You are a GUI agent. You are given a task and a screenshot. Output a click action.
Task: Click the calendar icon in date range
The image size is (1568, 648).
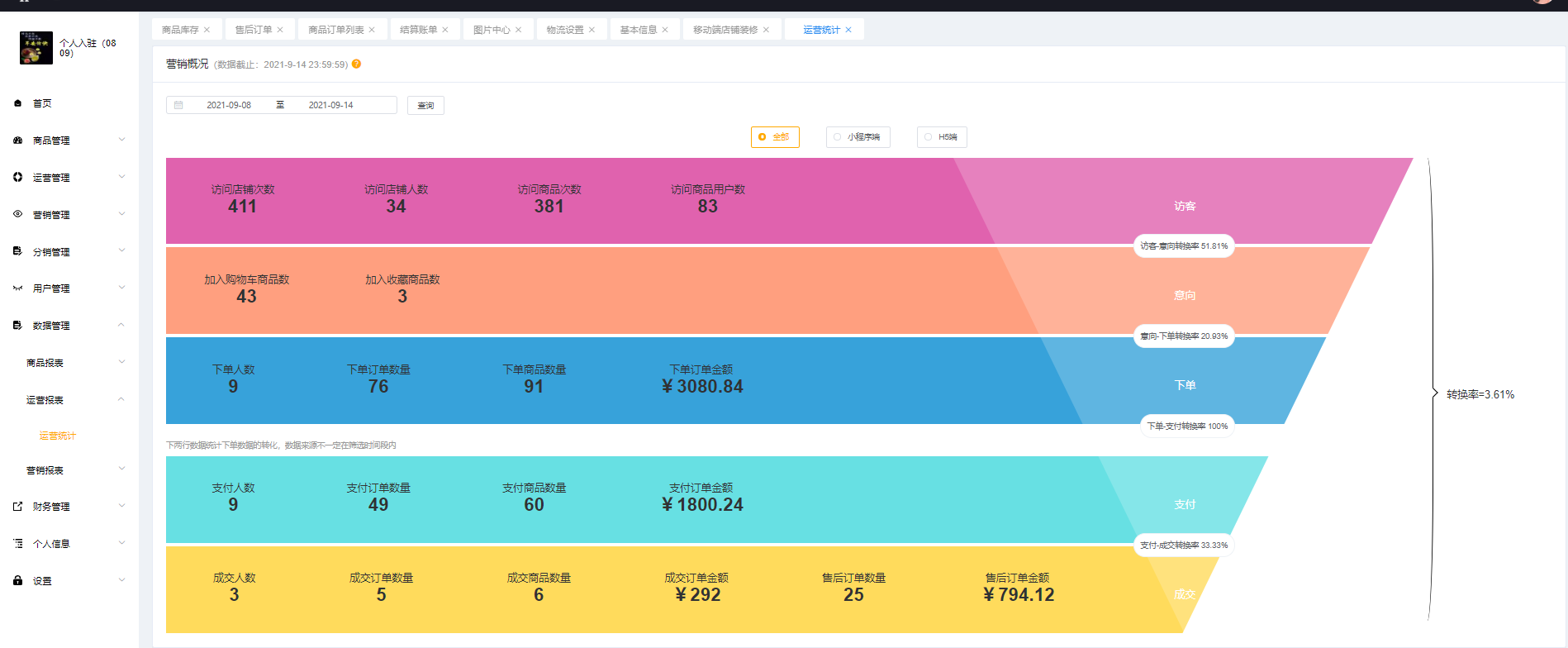click(178, 105)
